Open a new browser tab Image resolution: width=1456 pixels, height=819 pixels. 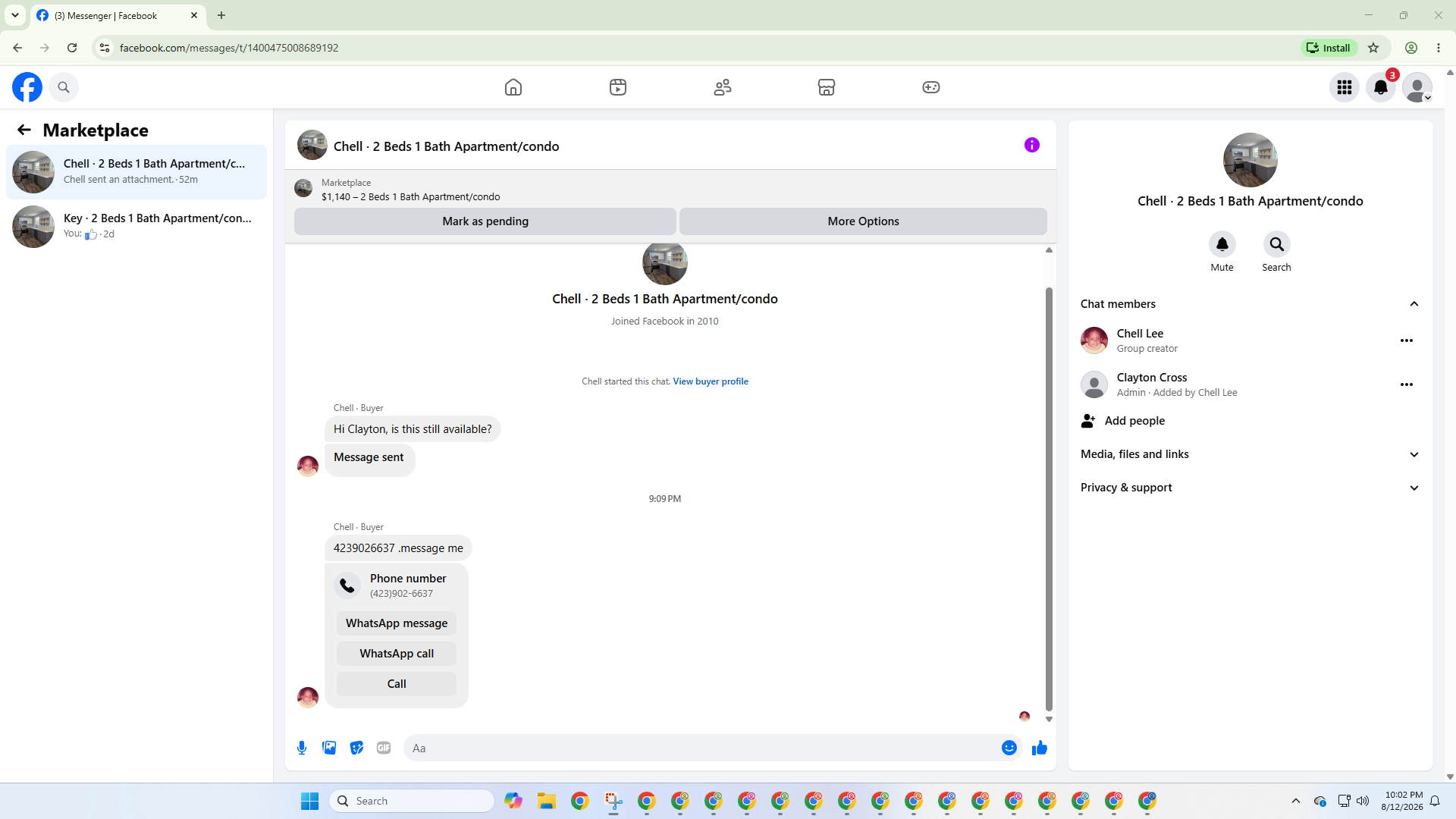(x=221, y=15)
